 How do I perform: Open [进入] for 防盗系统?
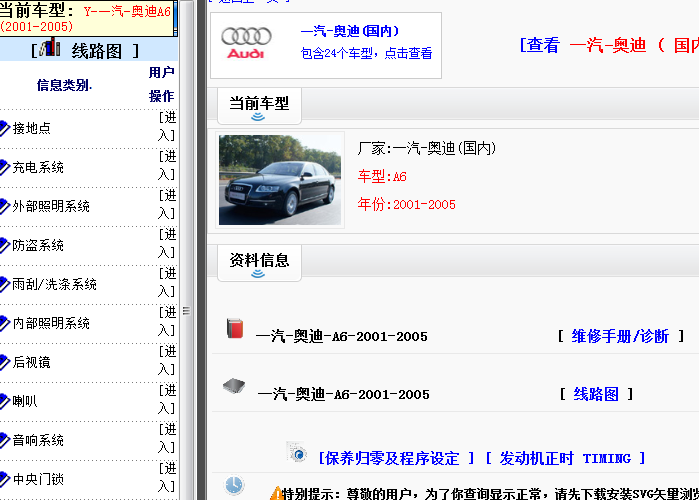coord(167,243)
